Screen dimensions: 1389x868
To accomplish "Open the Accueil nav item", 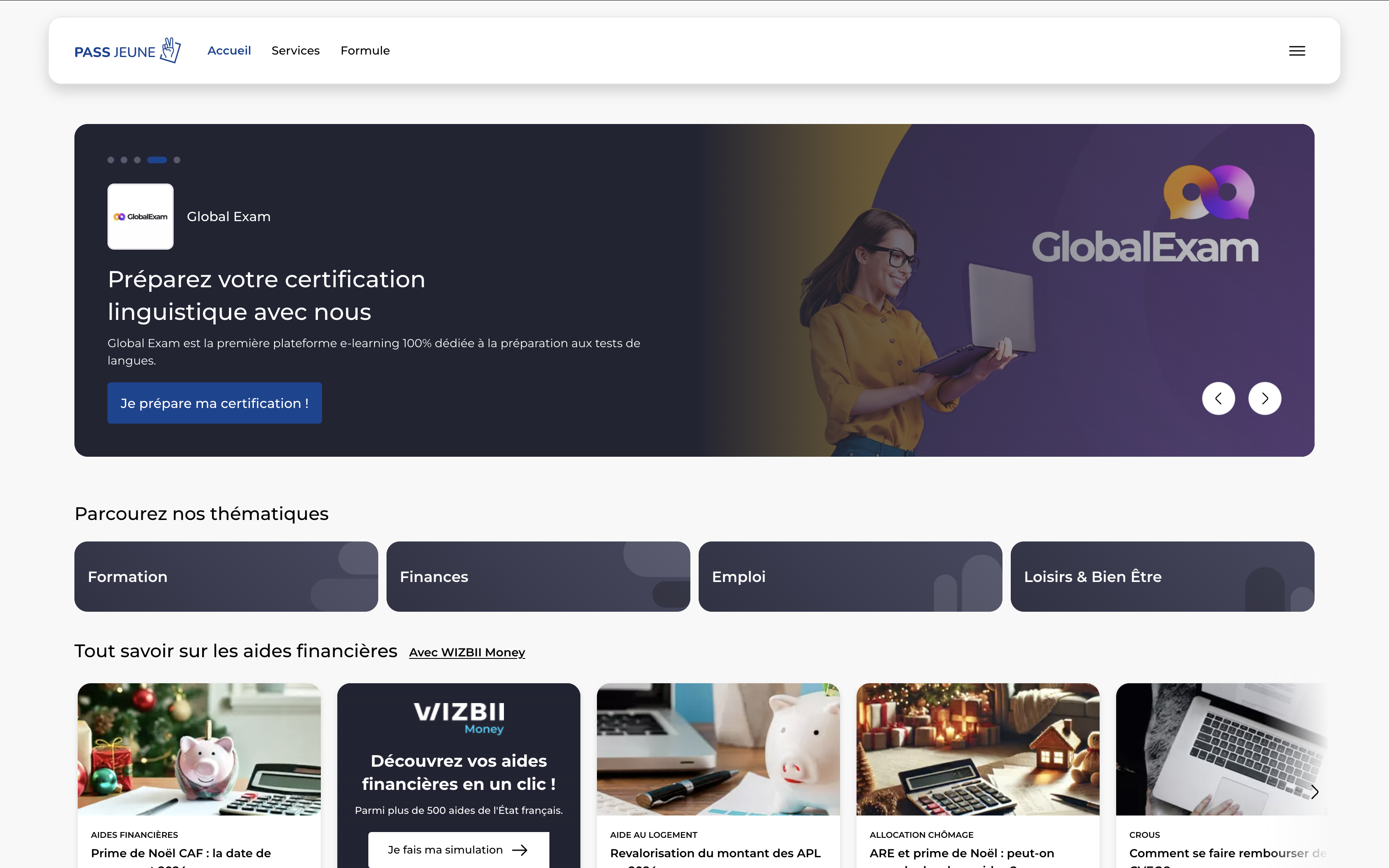I will [229, 50].
